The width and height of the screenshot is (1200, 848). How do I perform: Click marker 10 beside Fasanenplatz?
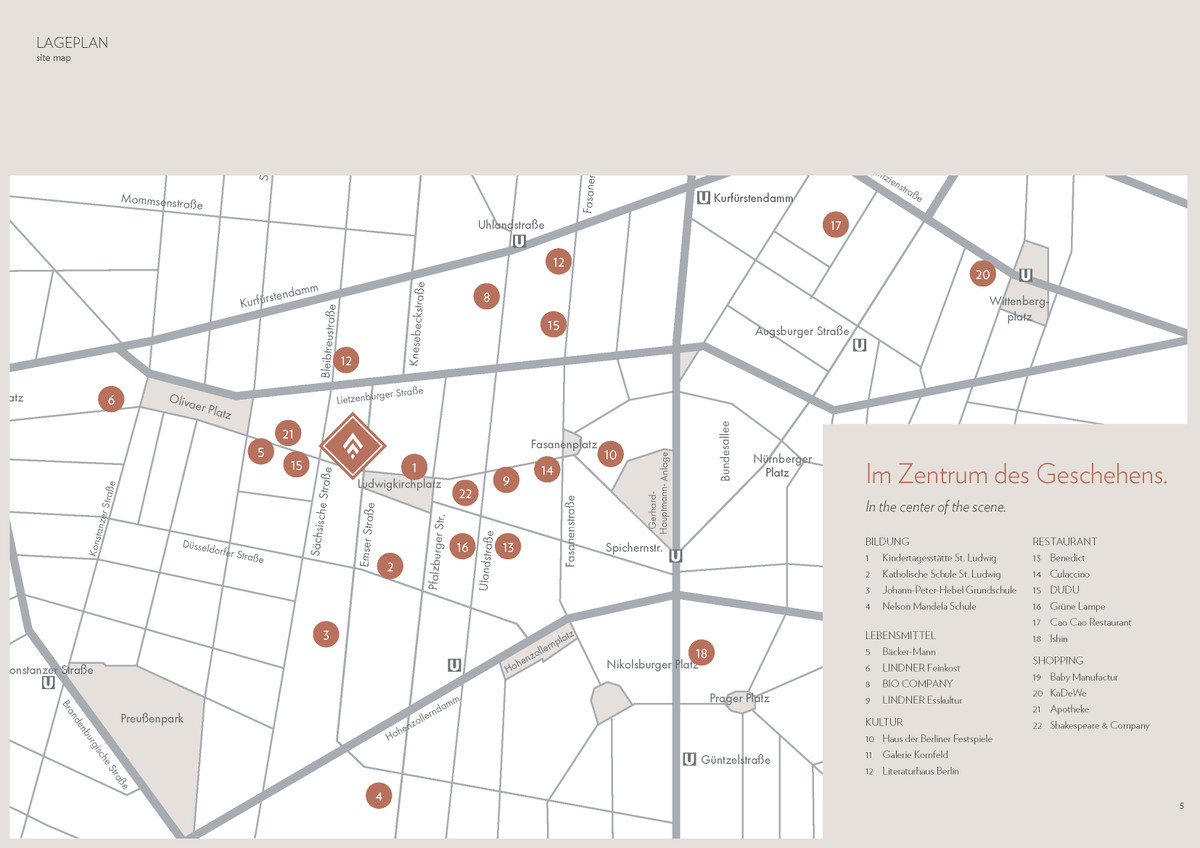pos(610,454)
